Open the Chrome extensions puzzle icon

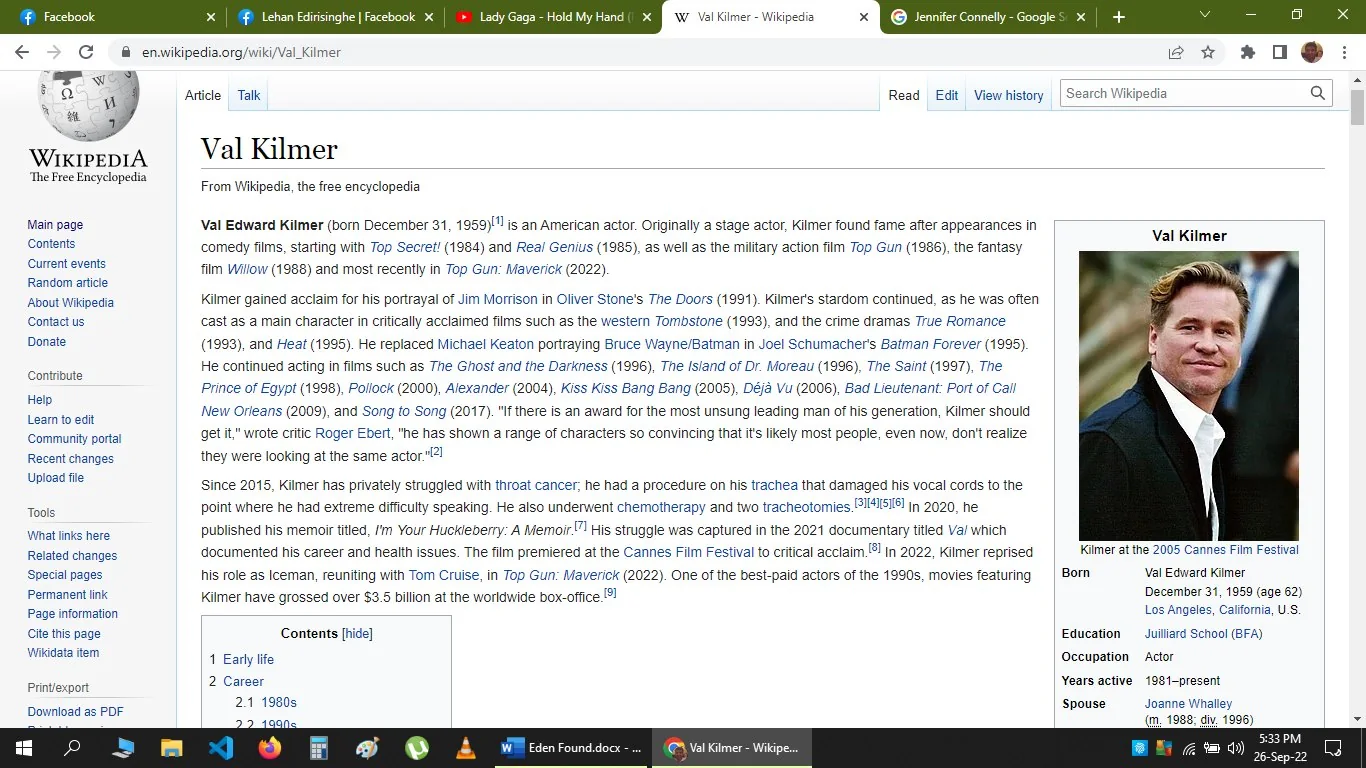pyautogui.click(x=1248, y=52)
